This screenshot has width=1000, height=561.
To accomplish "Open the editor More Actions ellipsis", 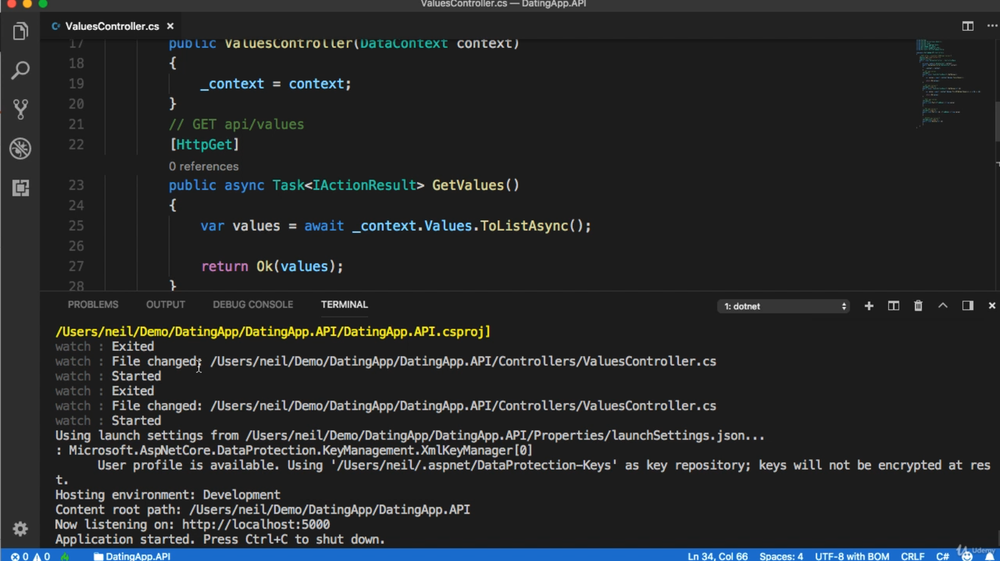I will pos(992,26).
